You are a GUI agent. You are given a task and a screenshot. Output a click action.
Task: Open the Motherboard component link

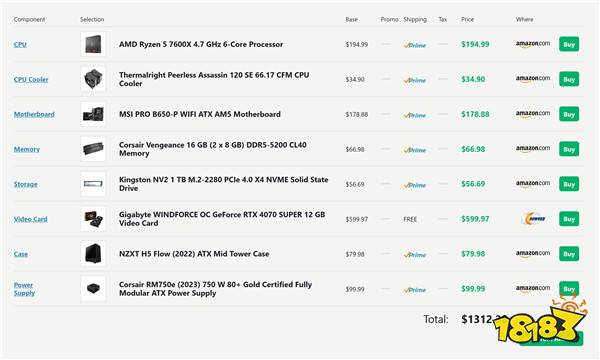34,114
